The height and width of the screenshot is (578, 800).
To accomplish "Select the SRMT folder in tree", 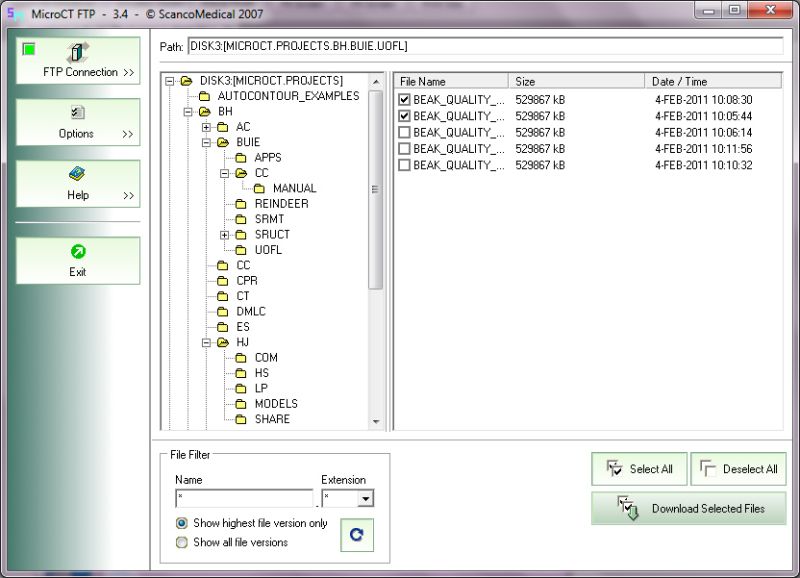I will [x=269, y=219].
